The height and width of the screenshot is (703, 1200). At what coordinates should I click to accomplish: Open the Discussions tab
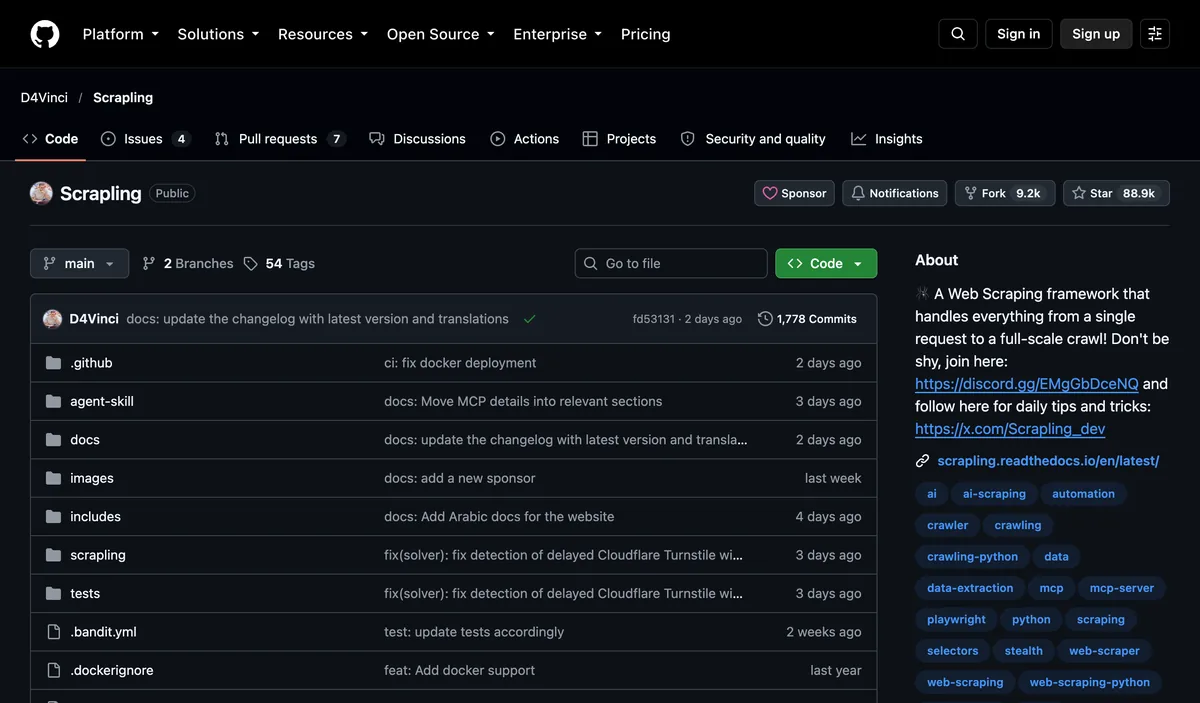(x=418, y=139)
